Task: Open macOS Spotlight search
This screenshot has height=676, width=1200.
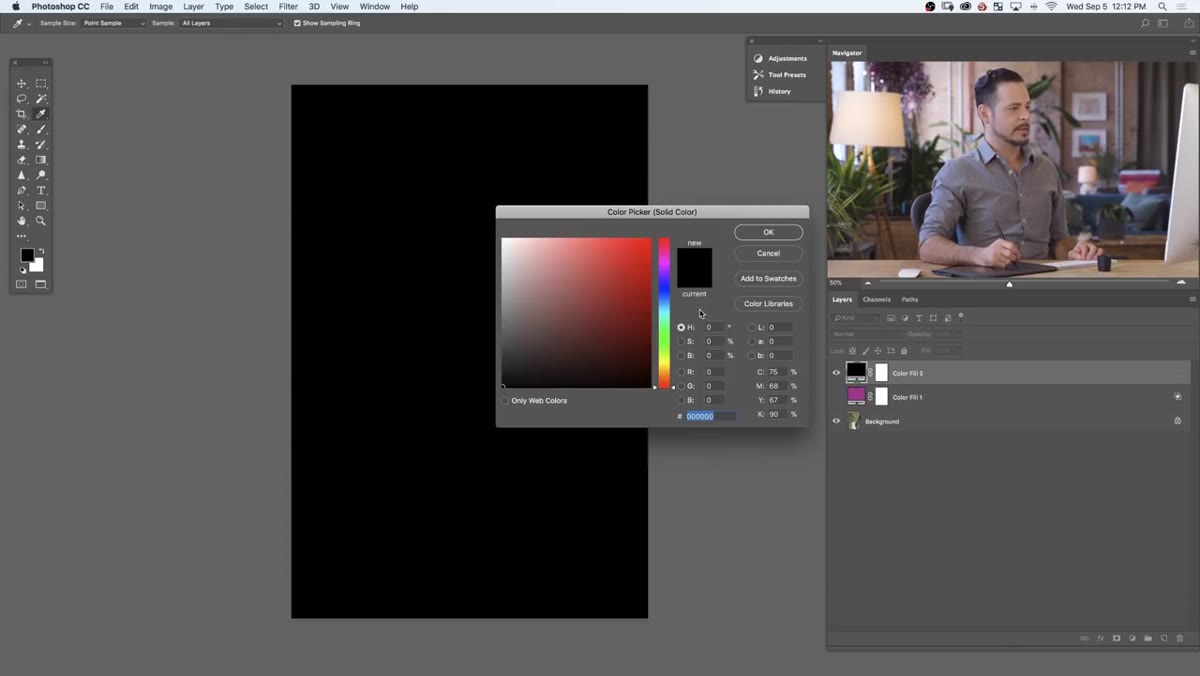Action: (1162, 6)
